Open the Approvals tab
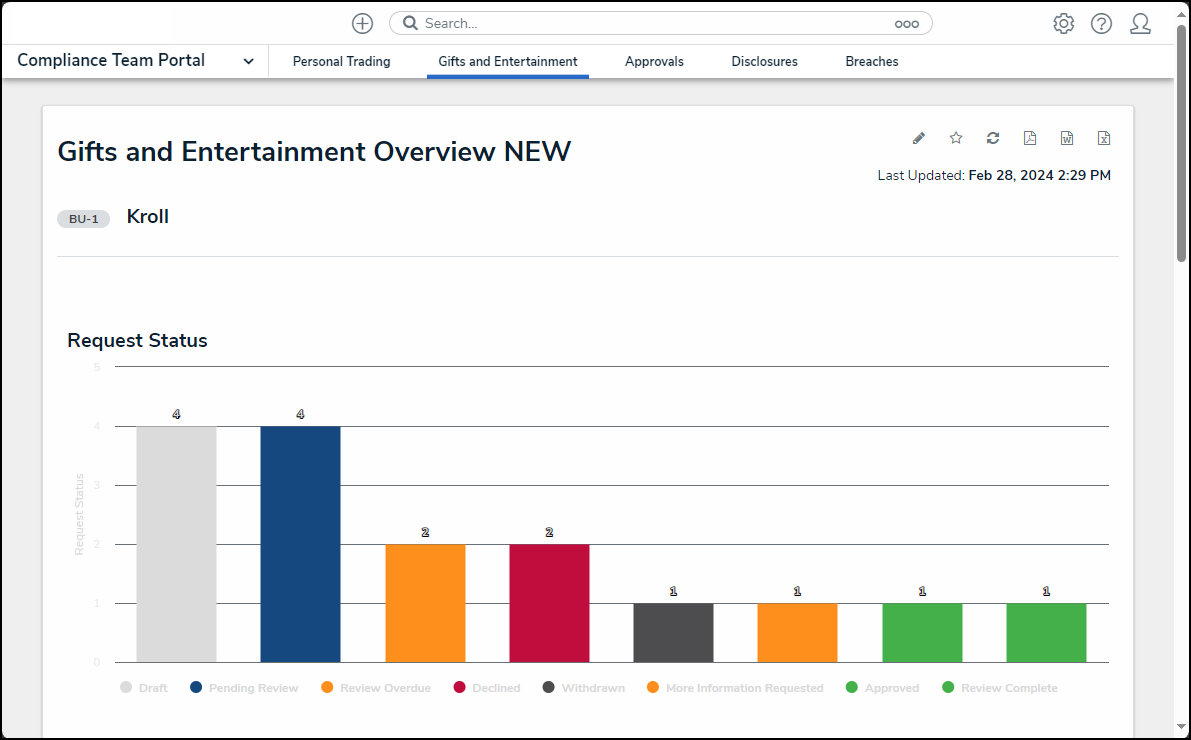The image size is (1191, 740). tap(654, 62)
